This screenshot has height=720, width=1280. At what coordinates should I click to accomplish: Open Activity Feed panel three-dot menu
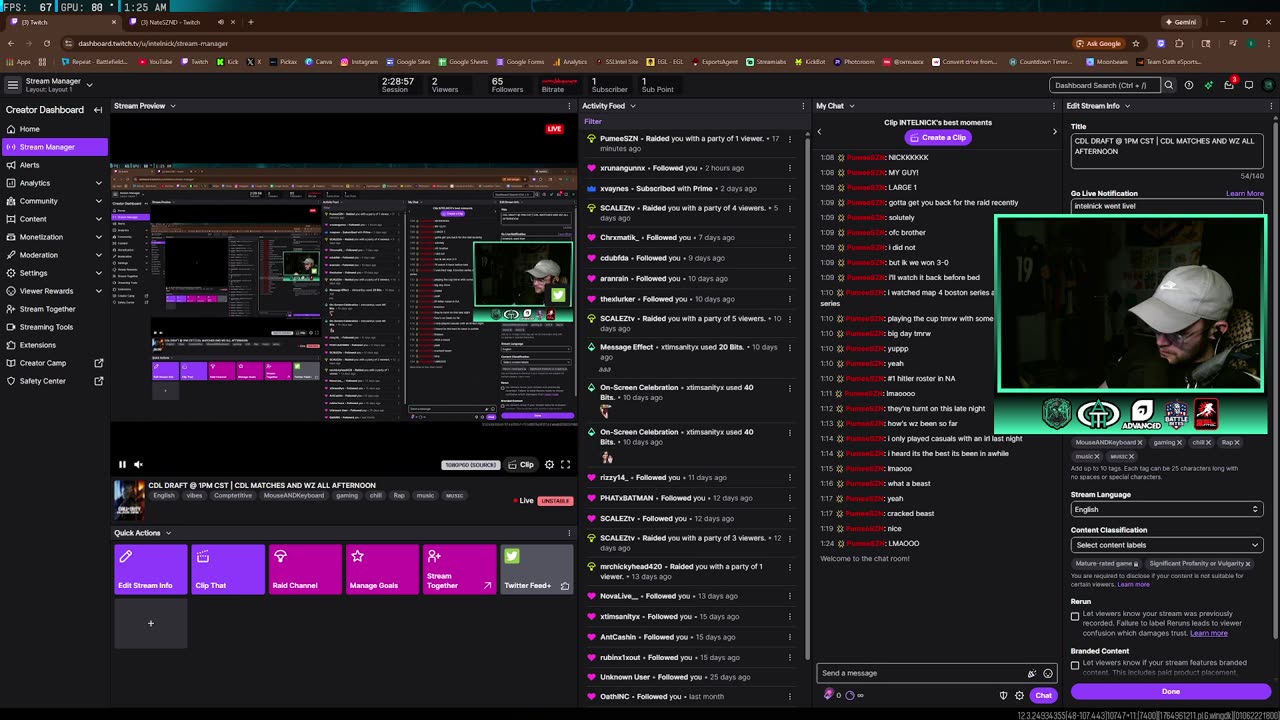point(802,106)
